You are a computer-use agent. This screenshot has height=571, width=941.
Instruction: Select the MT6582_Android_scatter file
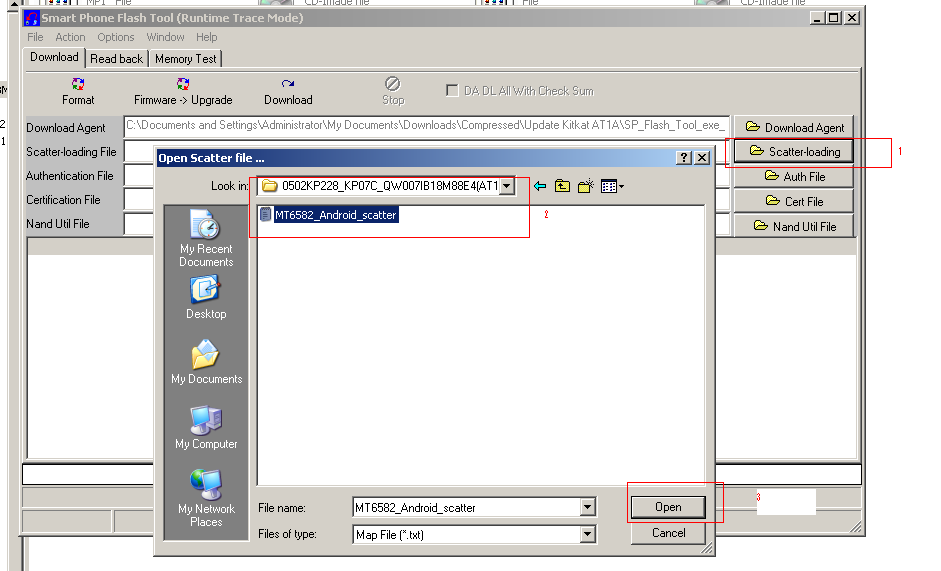pos(329,215)
